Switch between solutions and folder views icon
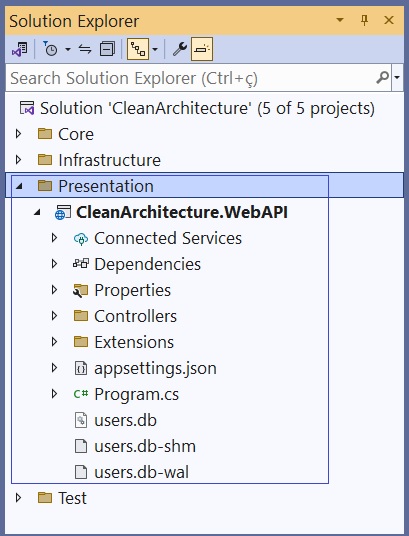Viewport: 409px width, 536px height. pos(20,49)
